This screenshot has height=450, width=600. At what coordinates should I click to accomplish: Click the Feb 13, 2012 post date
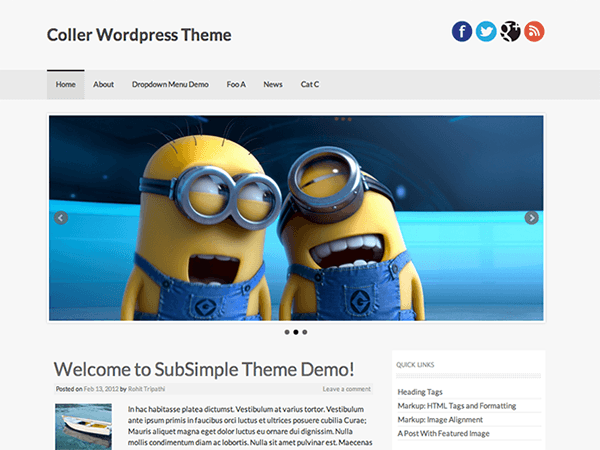click(101, 389)
